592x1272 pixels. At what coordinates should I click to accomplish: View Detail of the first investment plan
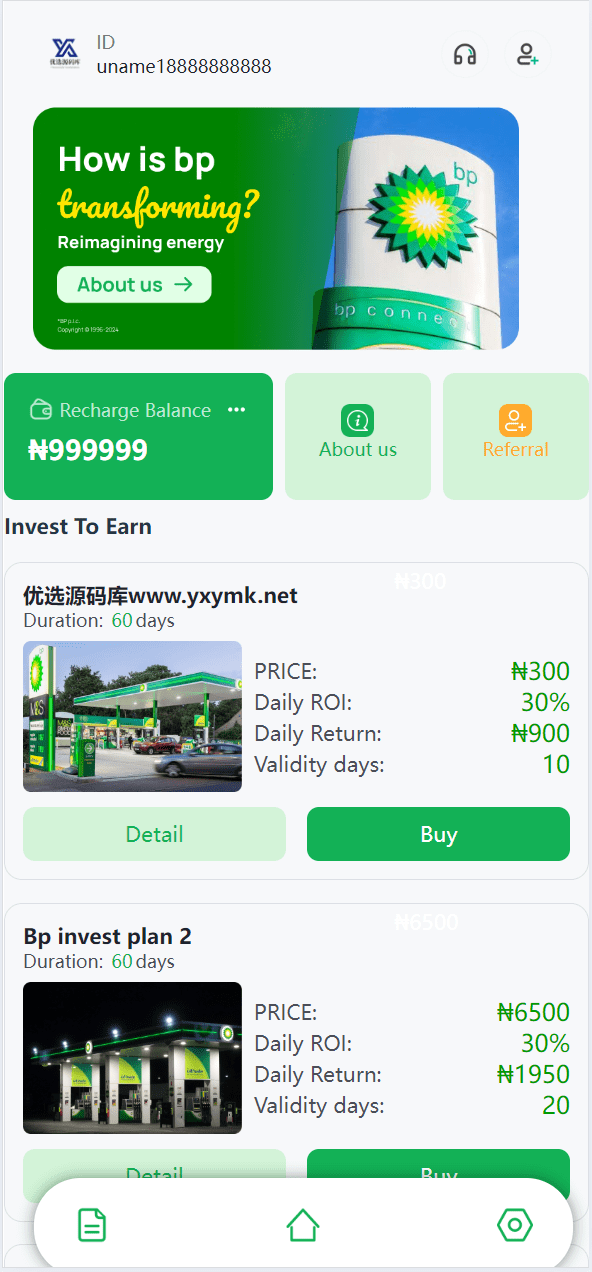click(154, 834)
